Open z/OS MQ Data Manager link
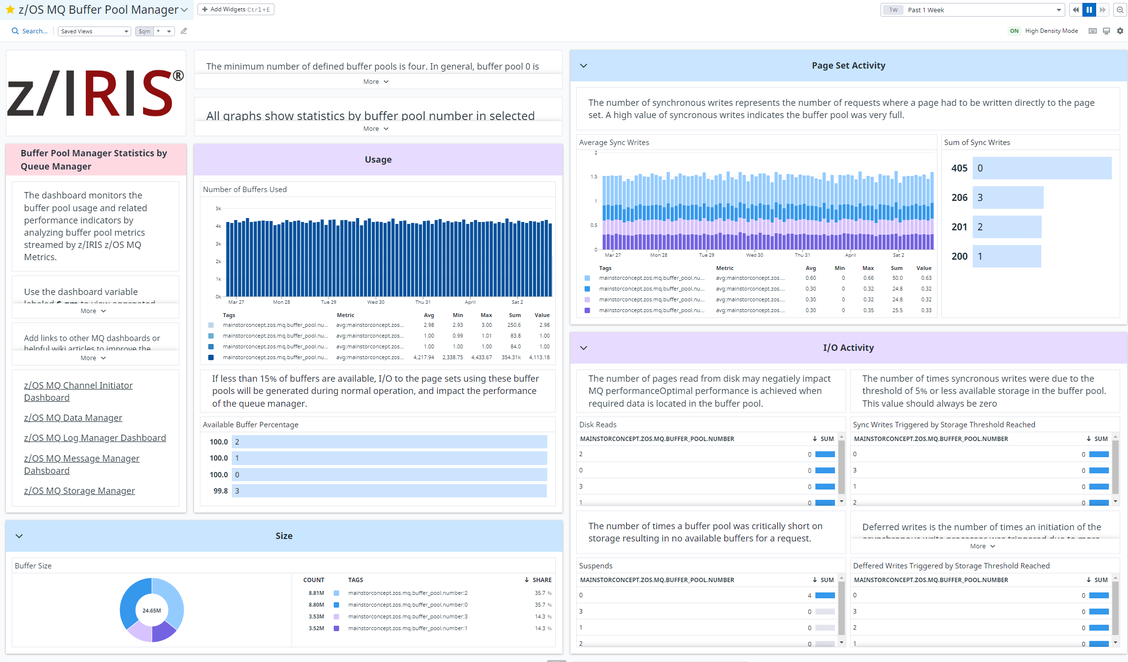 (x=73, y=417)
